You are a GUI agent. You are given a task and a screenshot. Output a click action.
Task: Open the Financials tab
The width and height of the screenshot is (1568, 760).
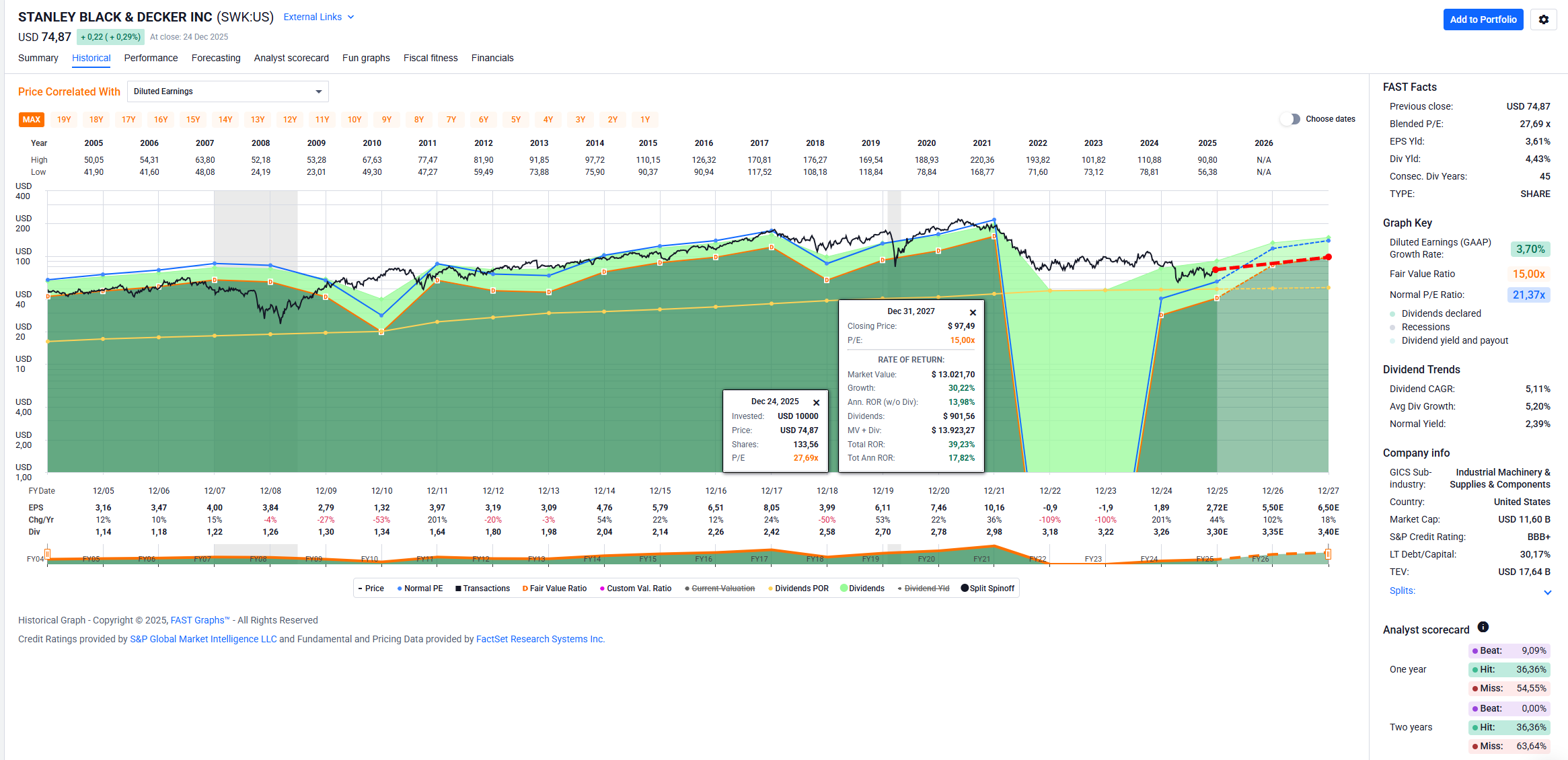pos(492,58)
